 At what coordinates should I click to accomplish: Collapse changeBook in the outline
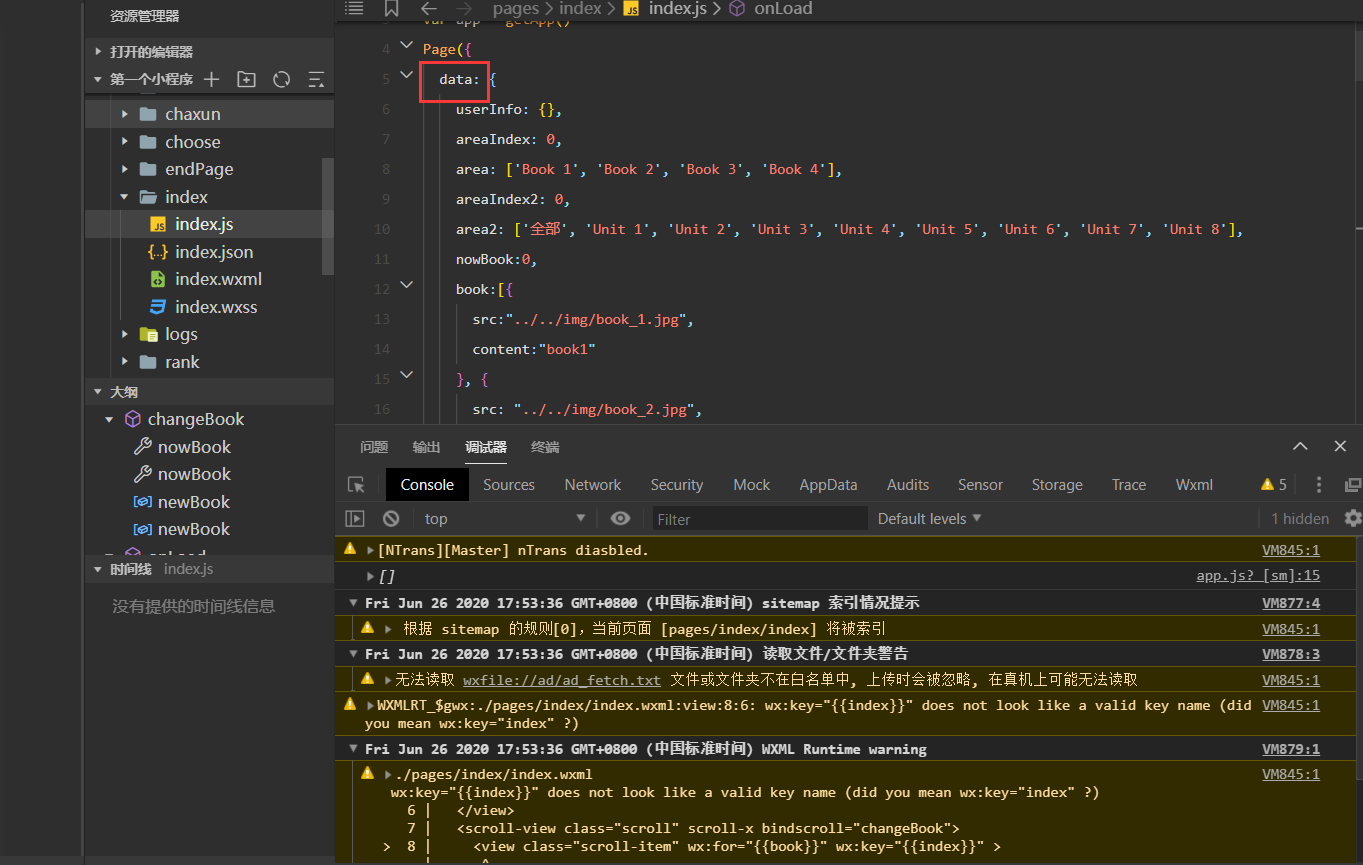coord(109,420)
